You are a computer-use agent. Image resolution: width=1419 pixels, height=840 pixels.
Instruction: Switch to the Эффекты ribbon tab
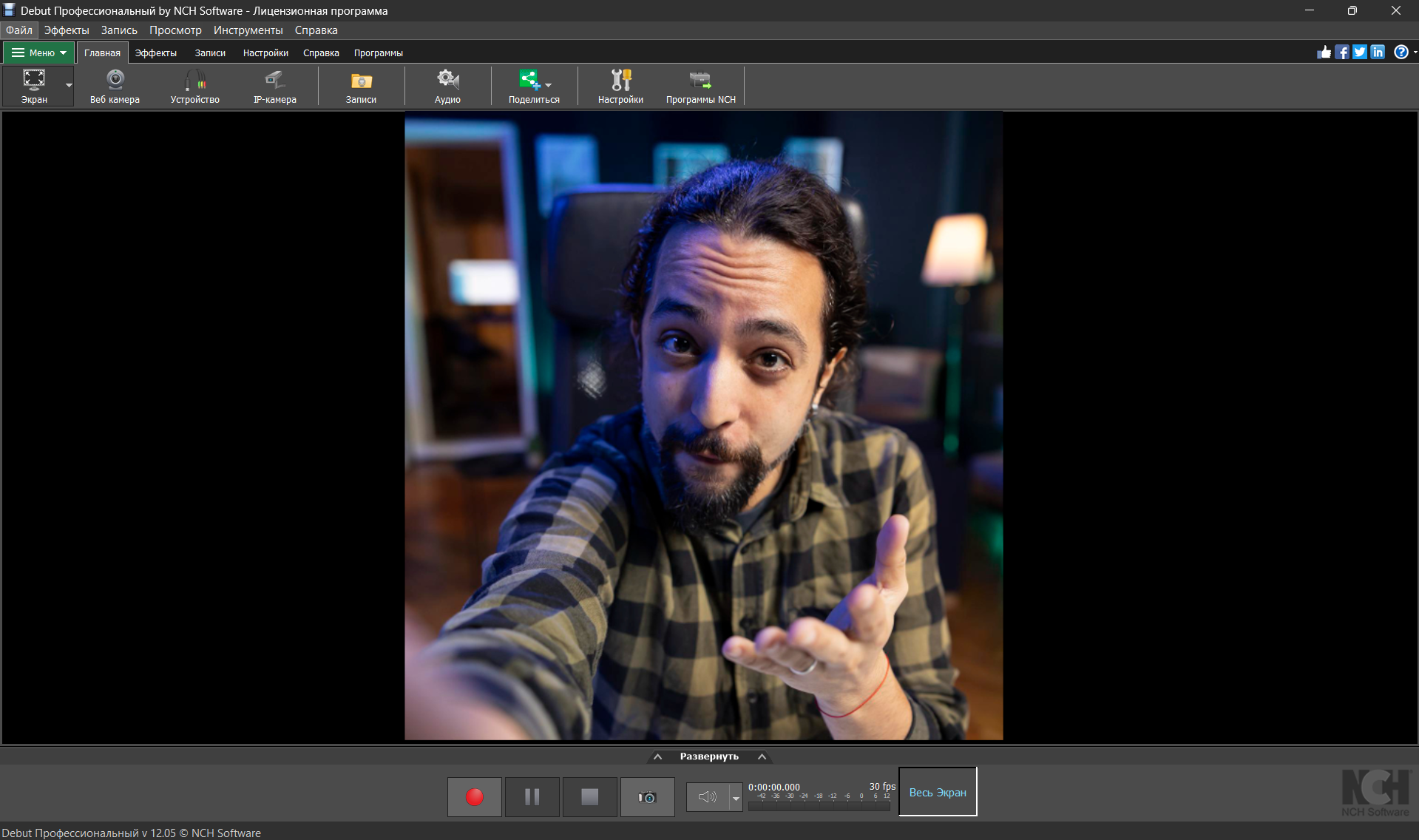155,52
